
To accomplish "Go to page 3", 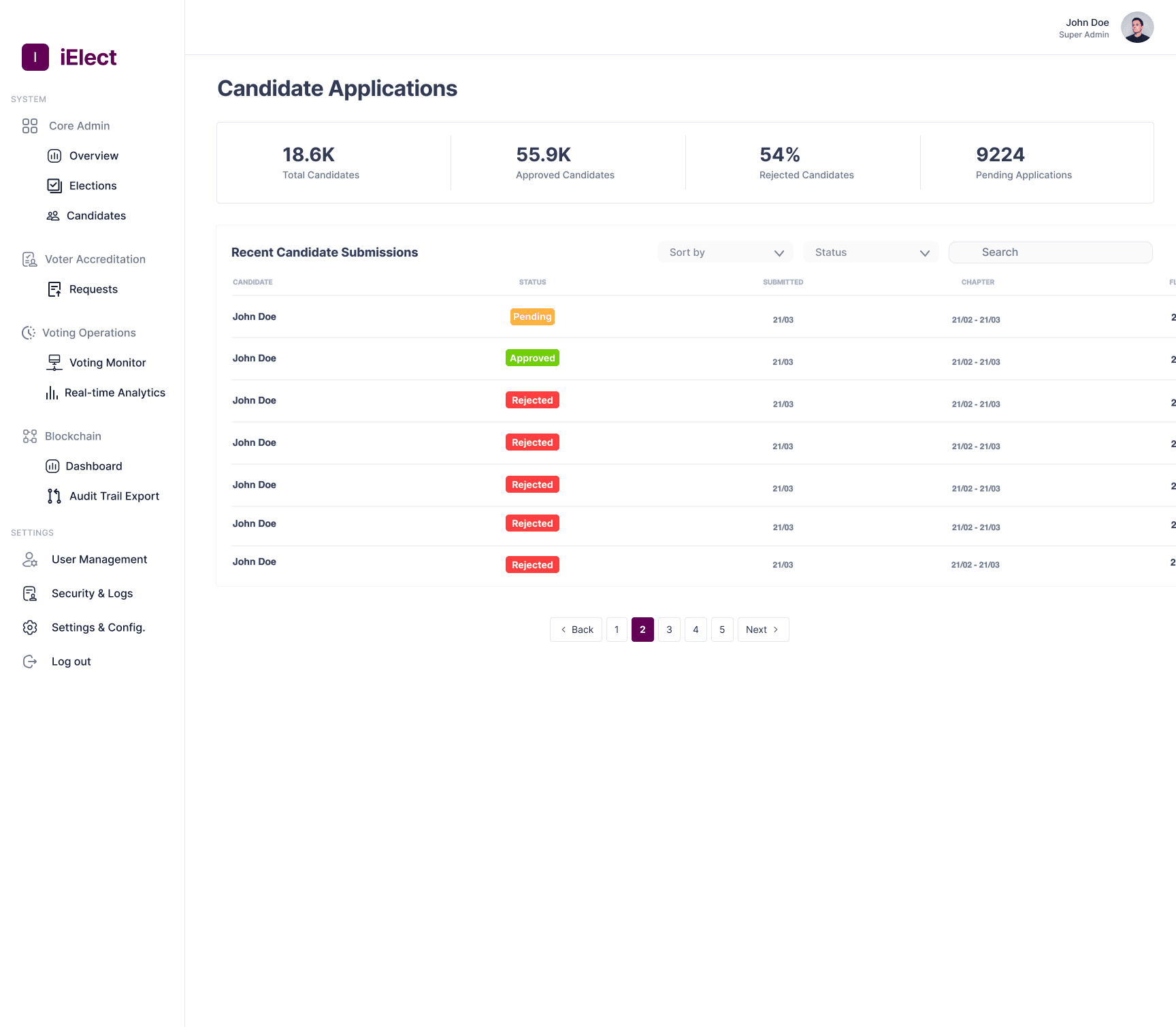I will click(669, 630).
